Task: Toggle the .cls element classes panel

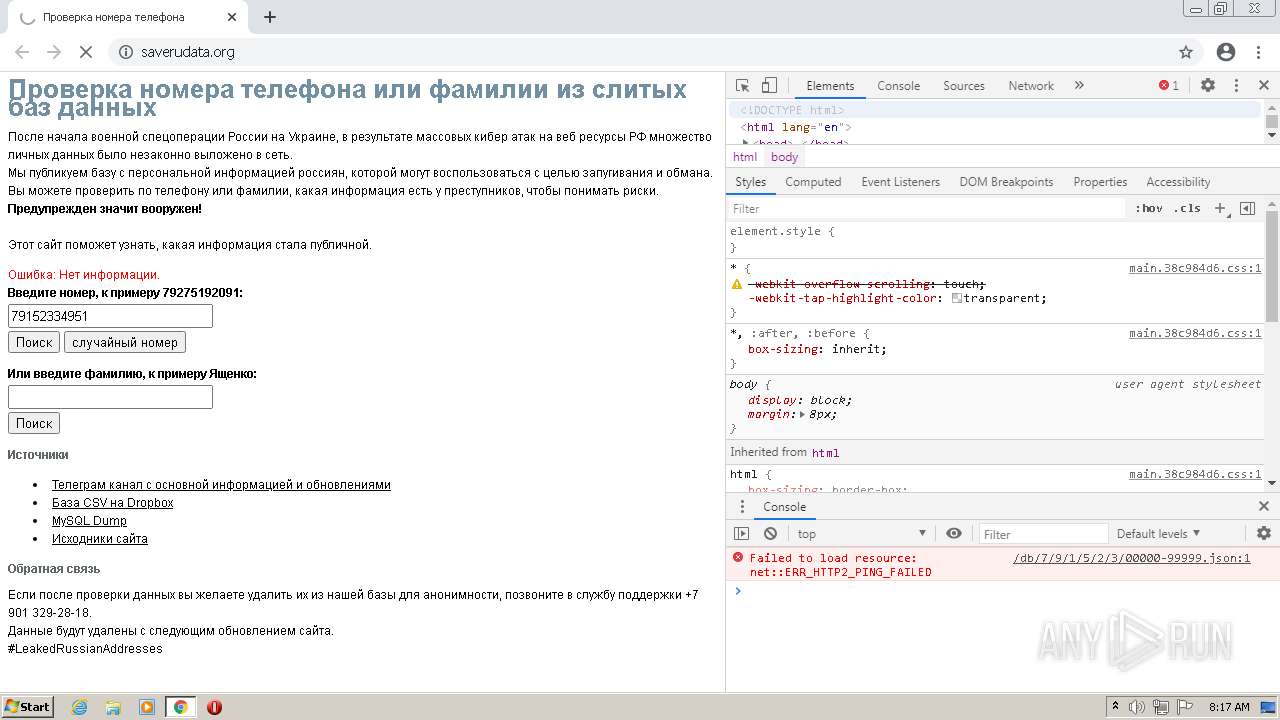Action: point(1187,208)
